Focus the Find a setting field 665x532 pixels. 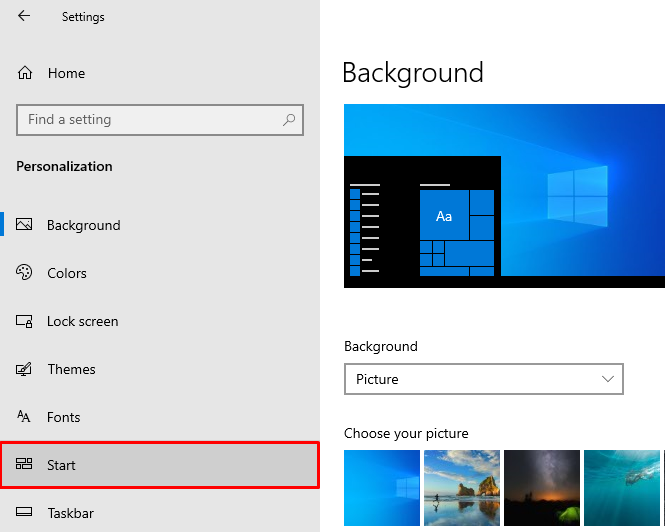point(160,120)
